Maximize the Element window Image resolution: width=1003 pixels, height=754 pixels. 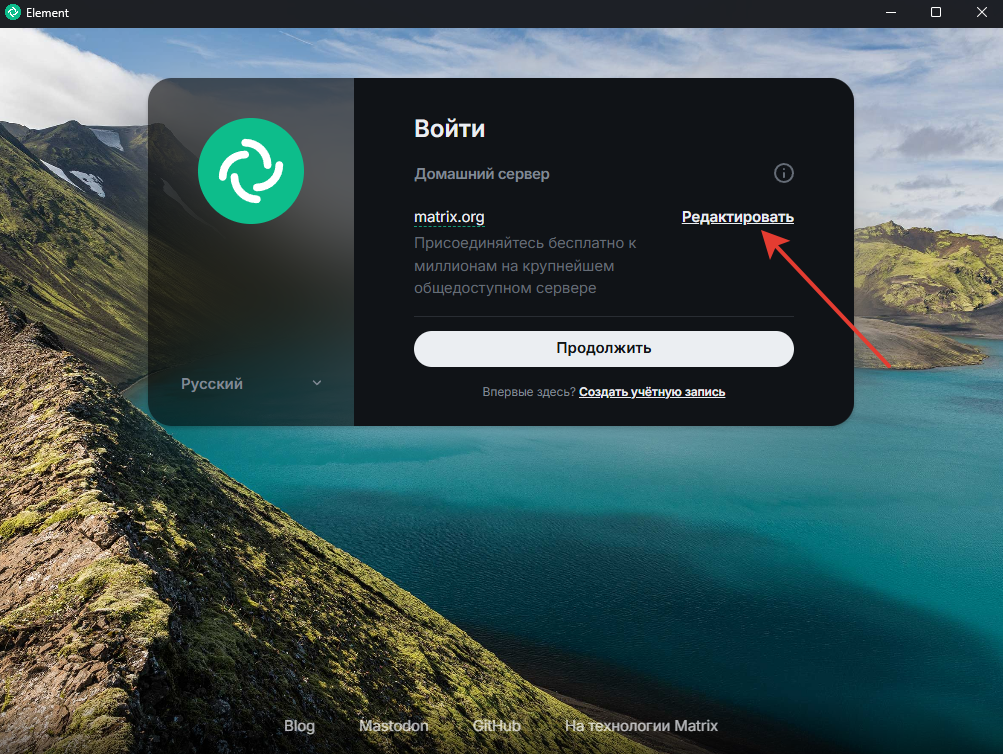pyautogui.click(x=936, y=12)
